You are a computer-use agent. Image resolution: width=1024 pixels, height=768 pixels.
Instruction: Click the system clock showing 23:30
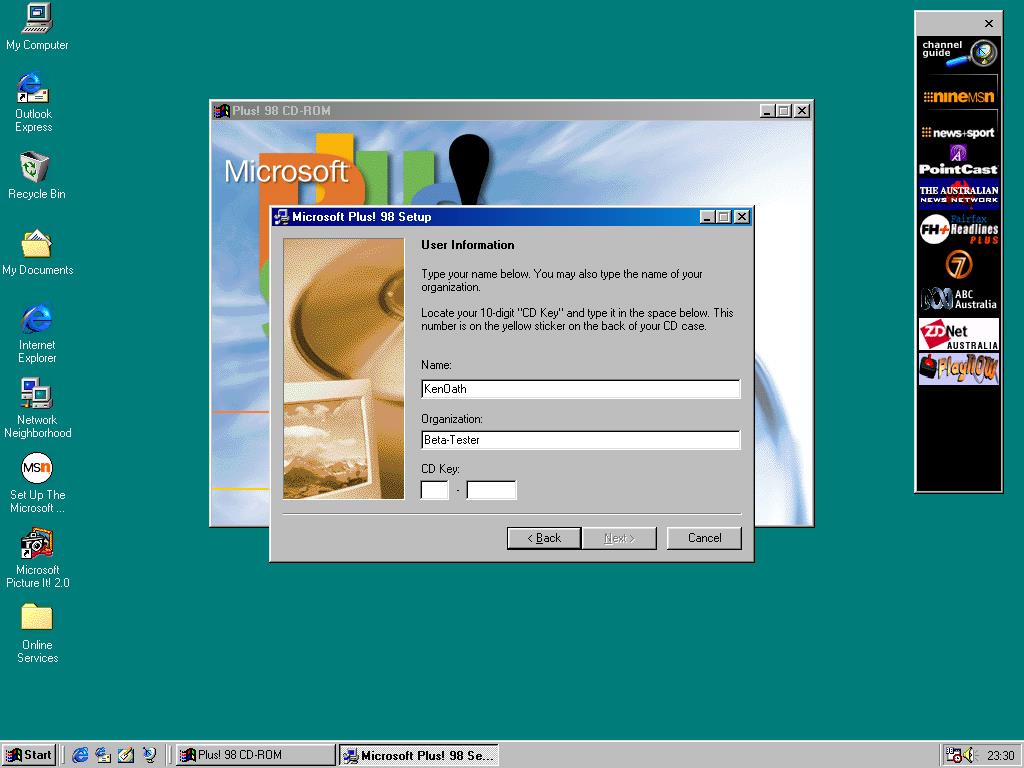click(x=1000, y=756)
